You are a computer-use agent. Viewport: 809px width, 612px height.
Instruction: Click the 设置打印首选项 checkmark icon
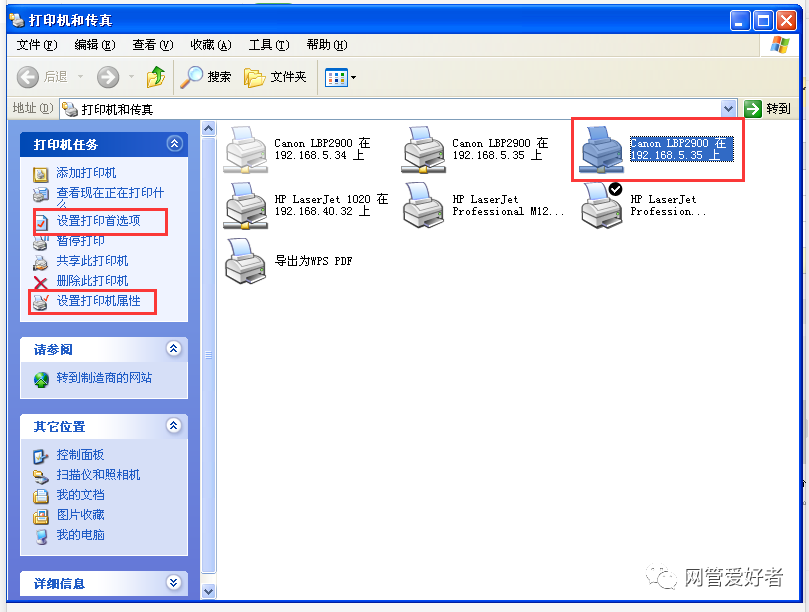41,223
